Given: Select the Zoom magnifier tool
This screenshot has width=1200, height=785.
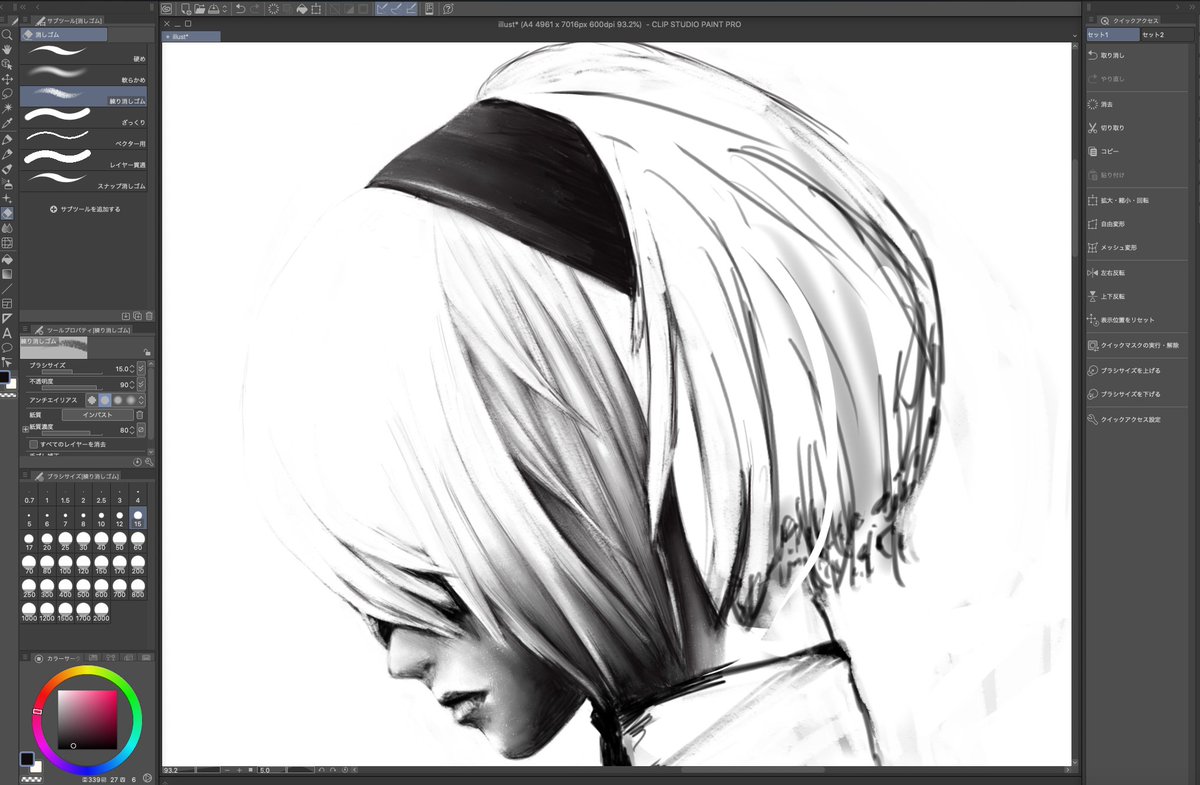Looking at the screenshot, I should click(7, 34).
